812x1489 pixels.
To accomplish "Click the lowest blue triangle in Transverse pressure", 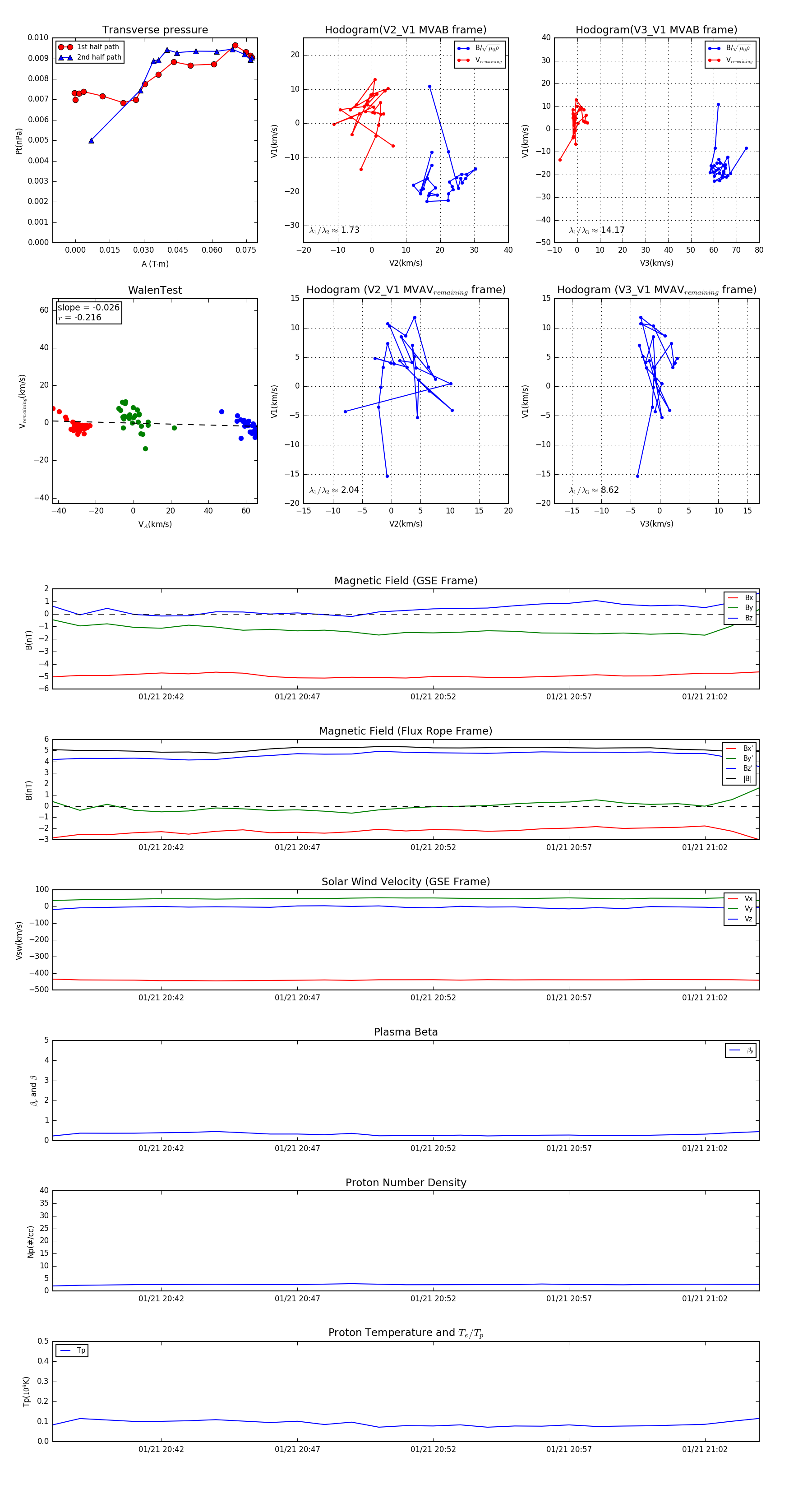I will pyautogui.click(x=91, y=140).
